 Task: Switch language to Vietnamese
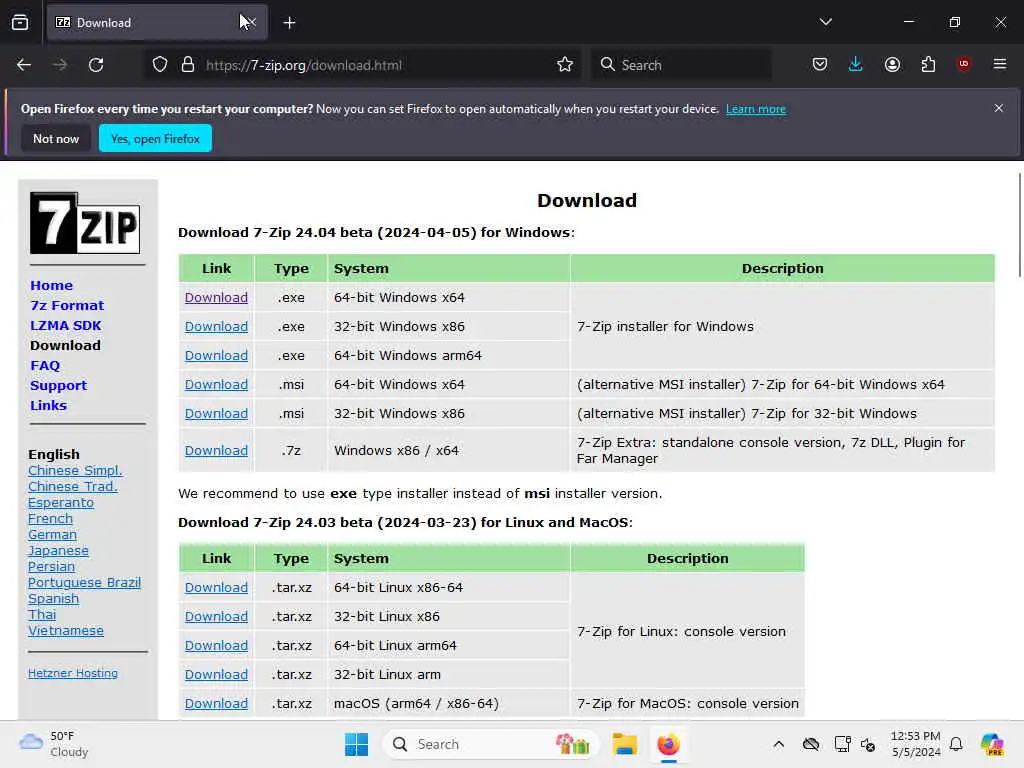tap(66, 631)
